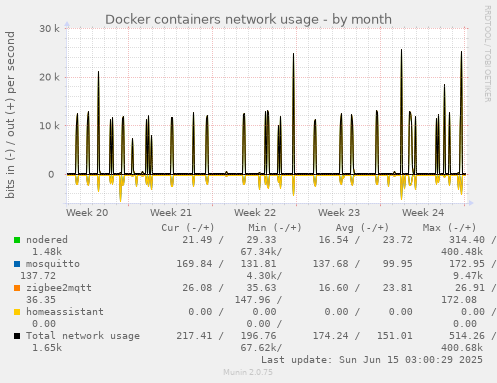This screenshot has height=383, width=497.
Task: Click the yellow homeassistant legend swatch
Action: (x=17, y=312)
